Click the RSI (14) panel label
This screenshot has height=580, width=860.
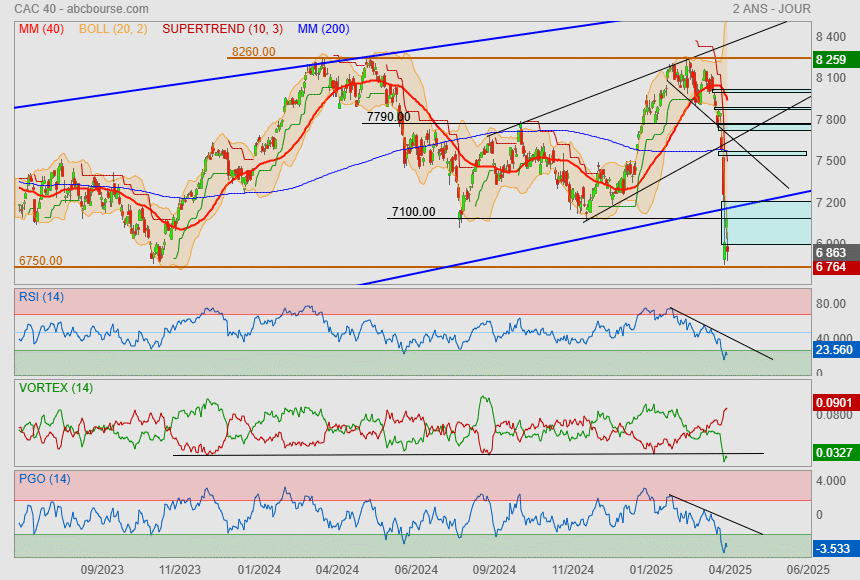[x=41, y=297]
